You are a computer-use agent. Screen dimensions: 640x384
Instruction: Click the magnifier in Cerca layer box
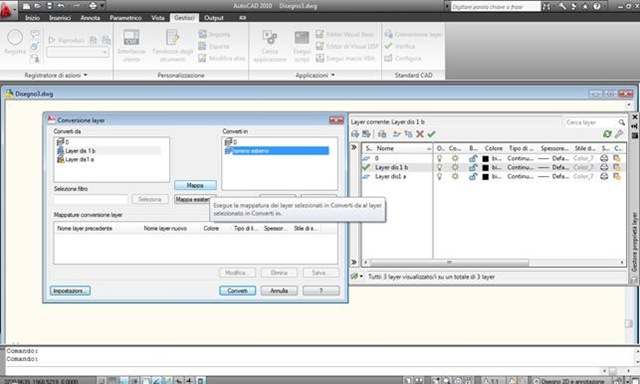(x=621, y=122)
